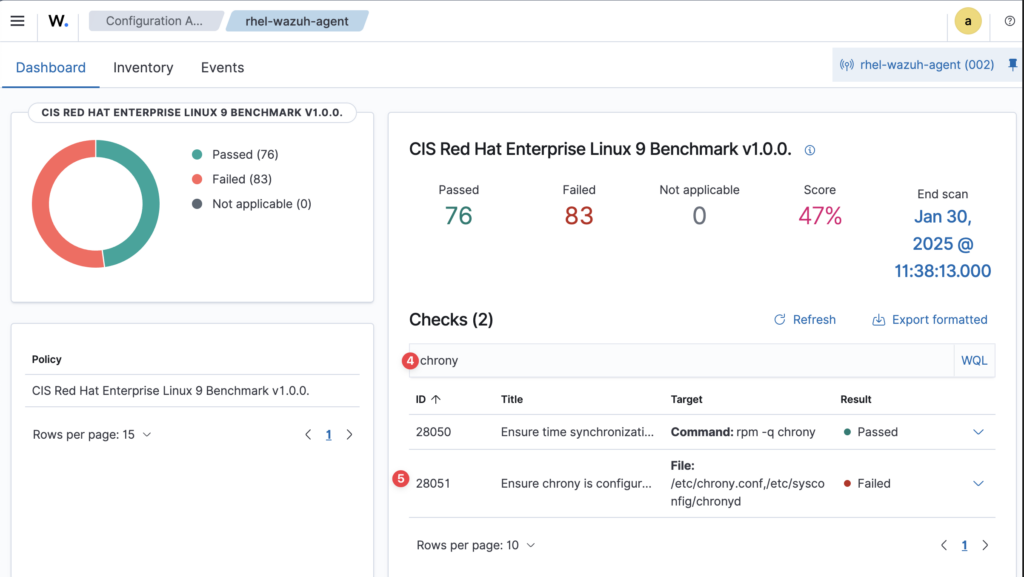This screenshot has height=577, width=1024.
Task: Click 'Command: rpm -q chrony' target
Action: 743,432
